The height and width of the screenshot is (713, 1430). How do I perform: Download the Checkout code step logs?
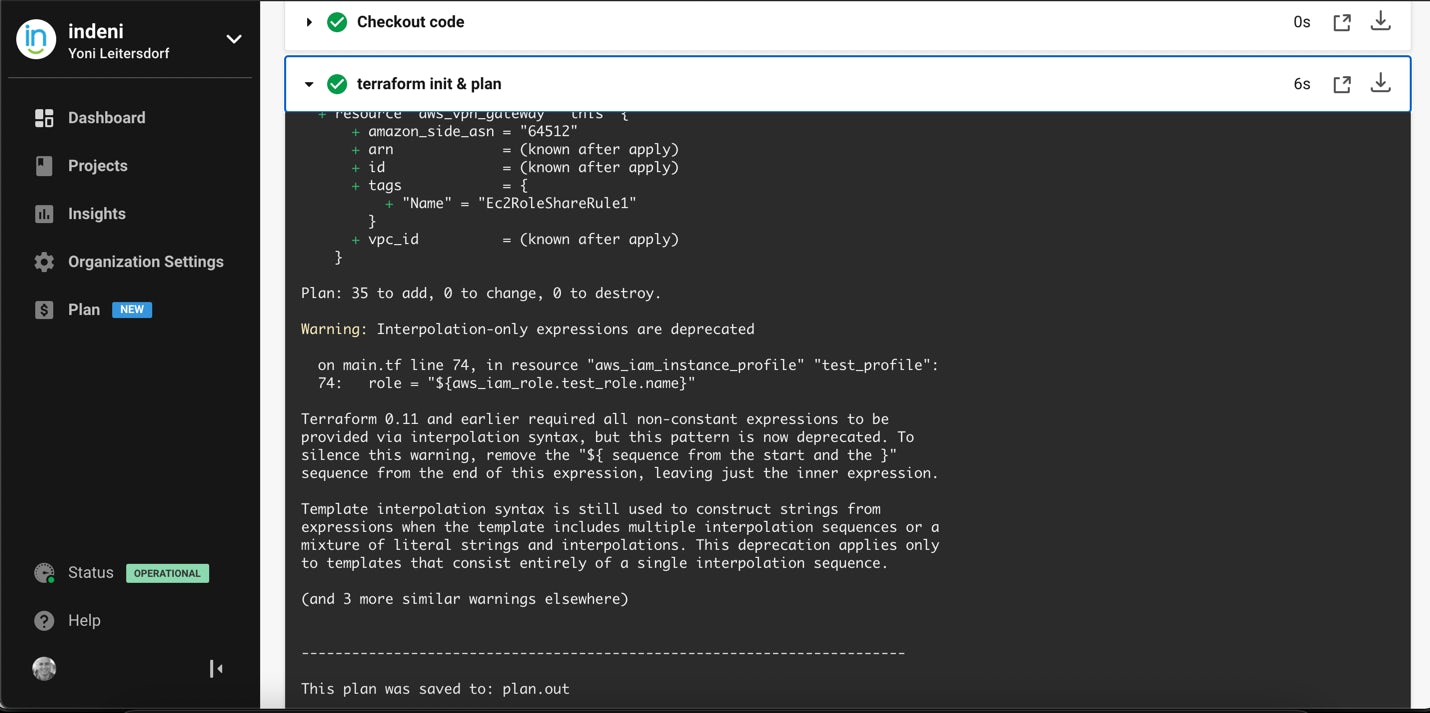[1381, 21]
